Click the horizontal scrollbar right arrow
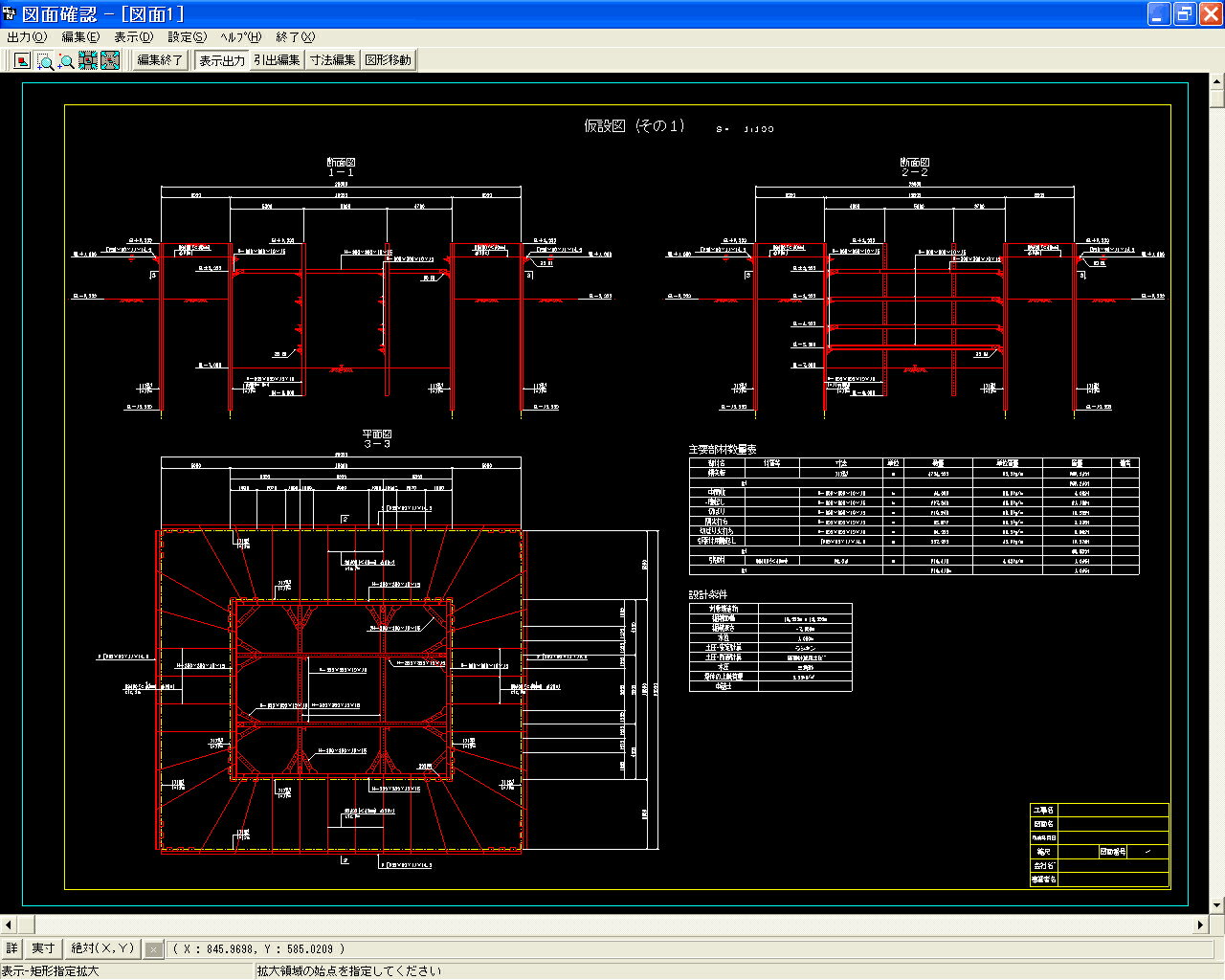This screenshot has width=1225, height=980. [x=1200, y=924]
